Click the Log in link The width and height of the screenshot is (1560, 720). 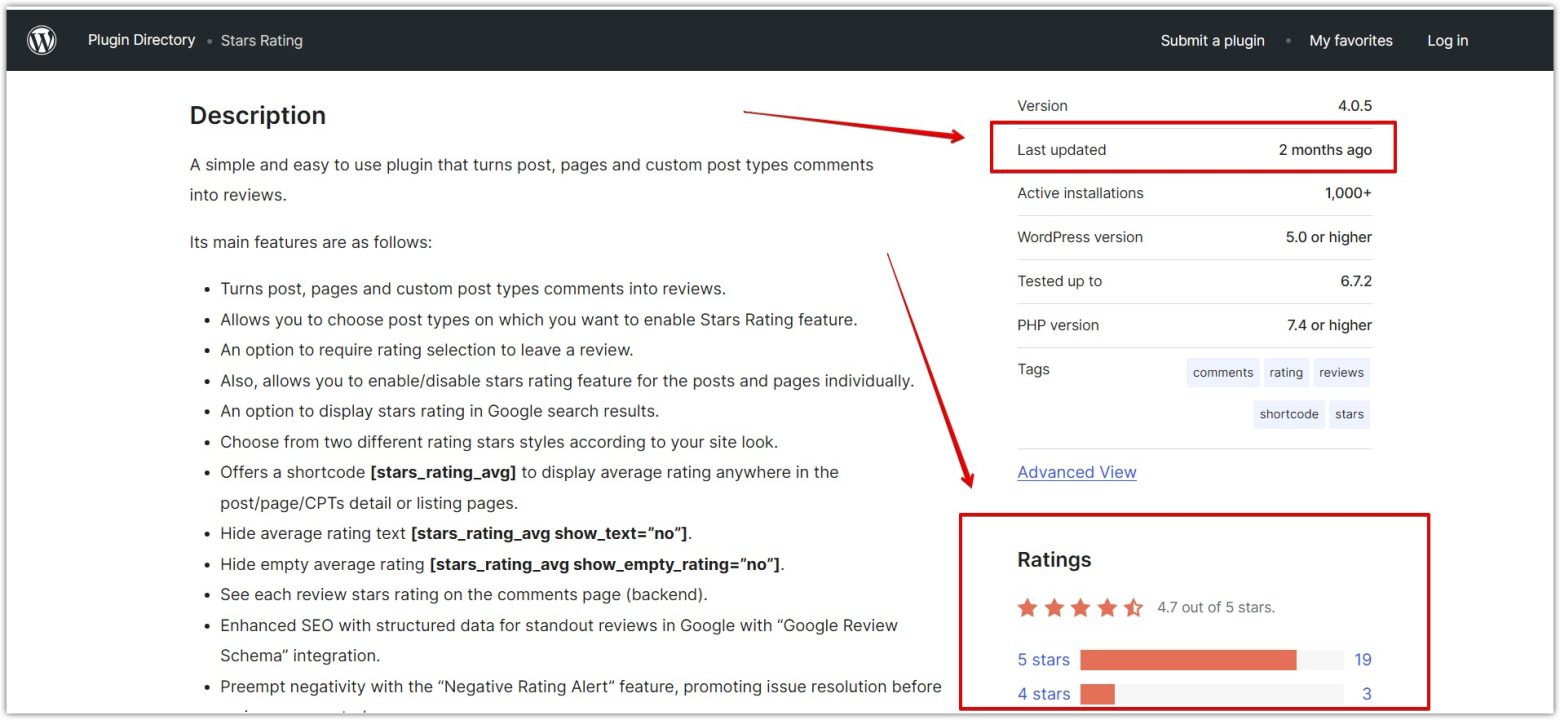point(1447,41)
